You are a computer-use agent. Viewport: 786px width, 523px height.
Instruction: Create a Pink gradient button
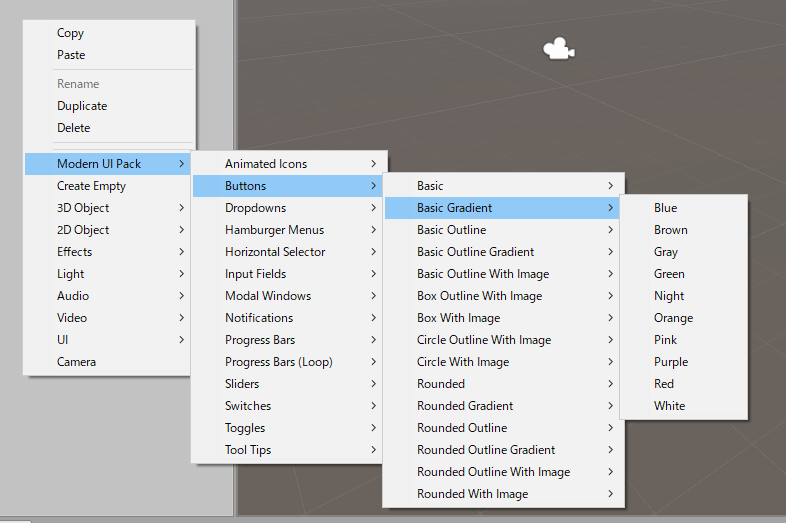[x=684, y=340]
